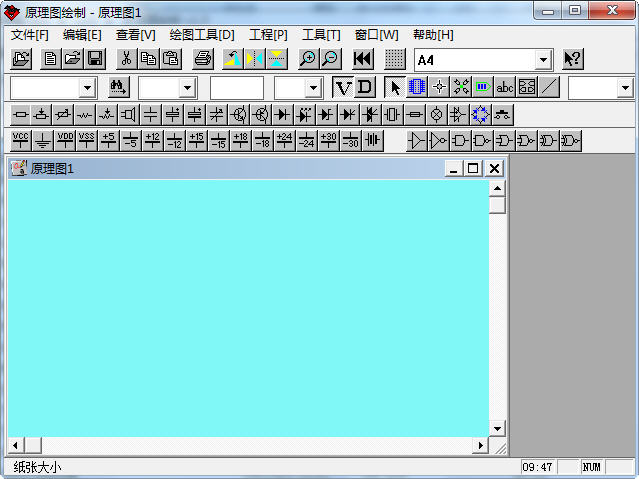This screenshot has height=479, width=639.
Task: Place a crystal oscillator symbol
Action: coord(392,115)
